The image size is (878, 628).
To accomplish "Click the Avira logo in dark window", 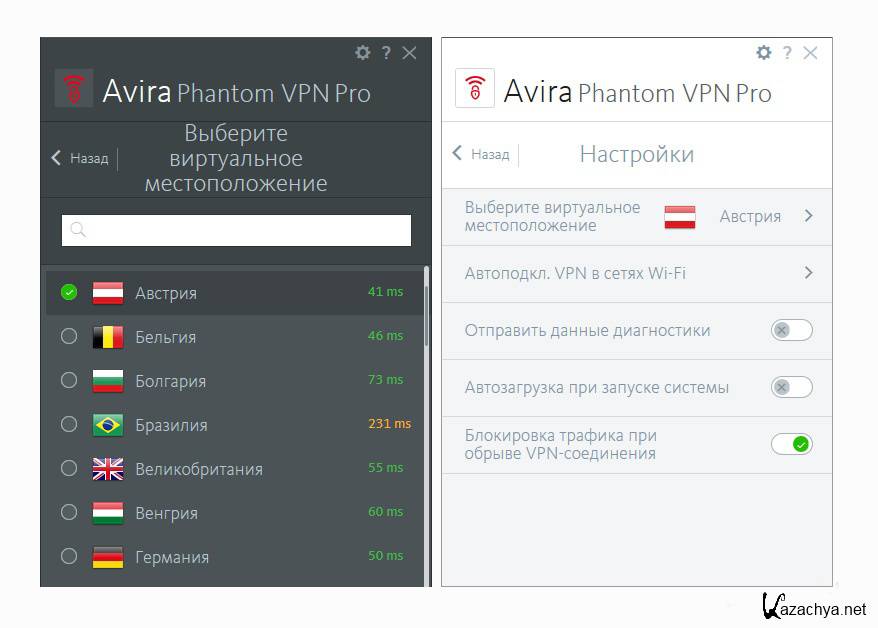I will click(74, 89).
